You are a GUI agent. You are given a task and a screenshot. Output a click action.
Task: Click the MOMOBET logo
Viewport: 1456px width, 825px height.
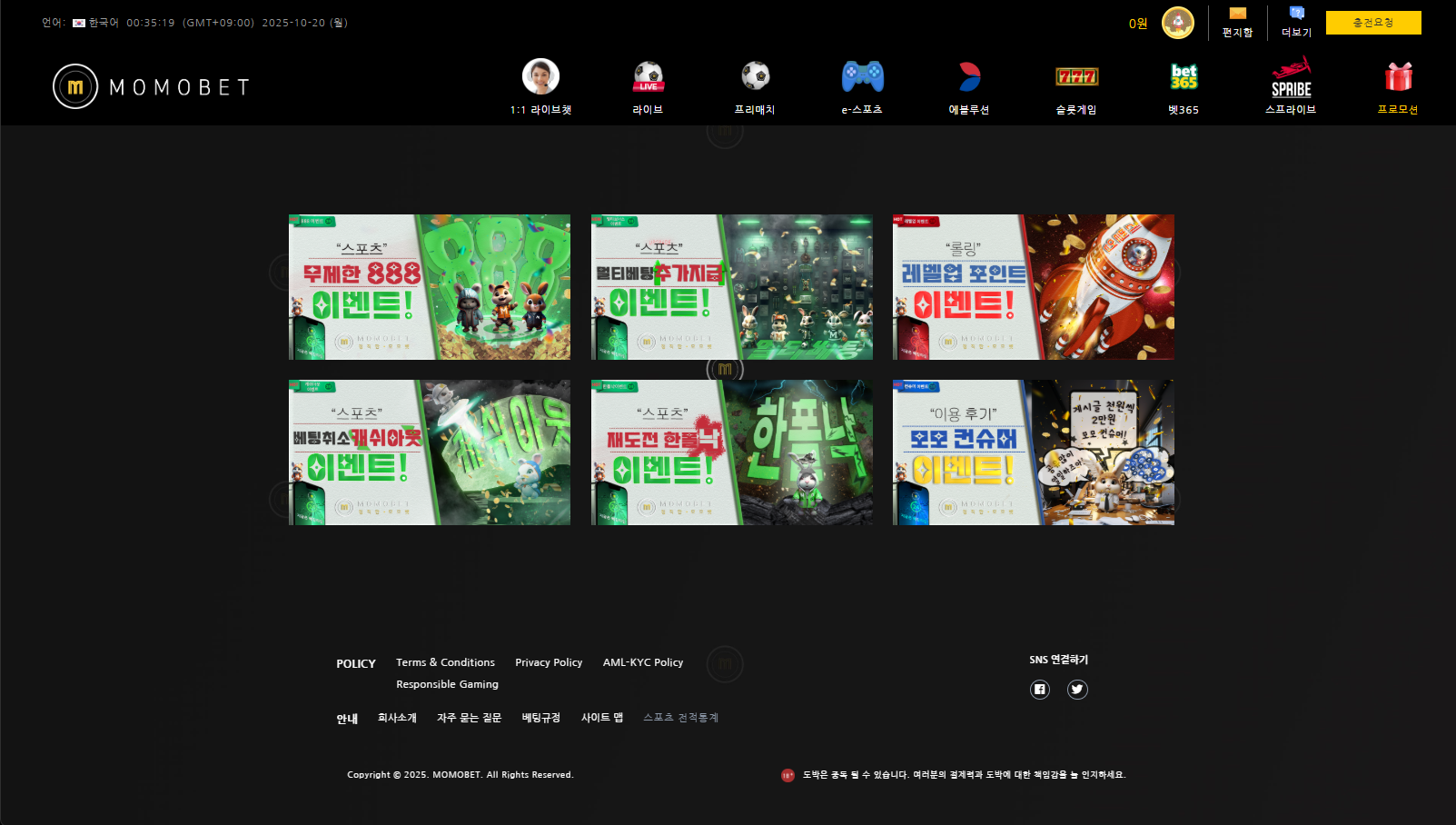click(152, 87)
